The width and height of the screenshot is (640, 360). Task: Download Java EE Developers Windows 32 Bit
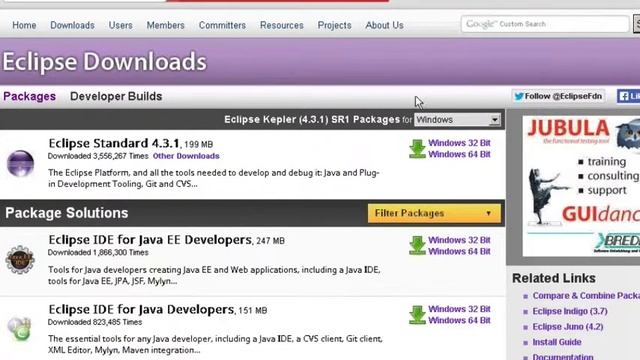459,240
